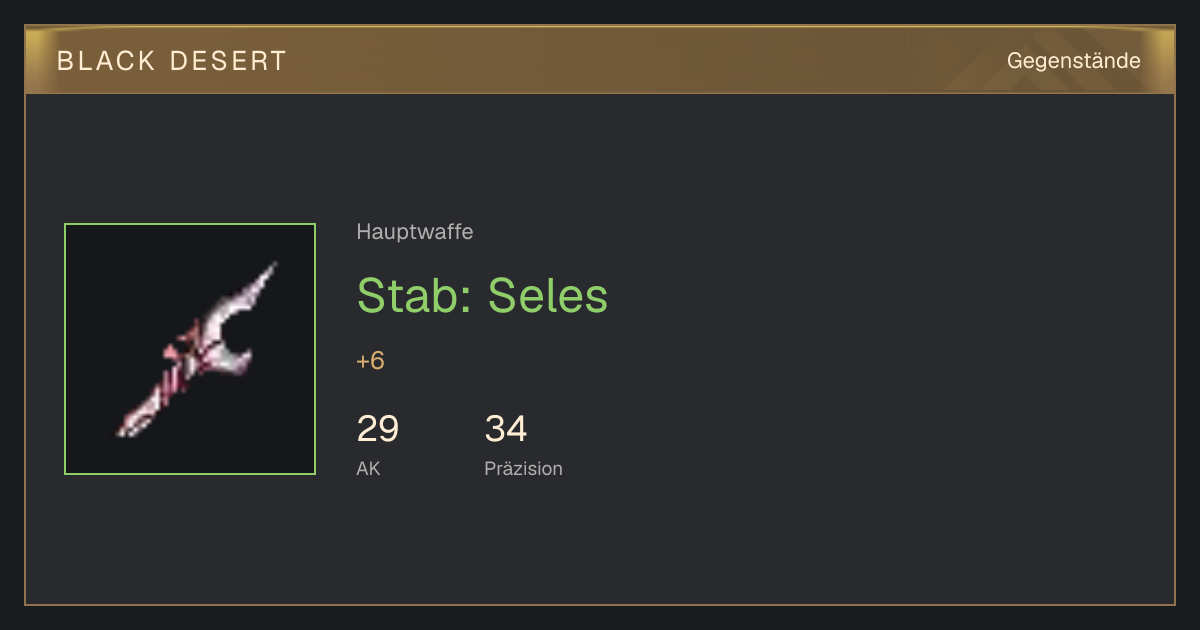Click the gold card border at bottom
The height and width of the screenshot is (630, 1200).
point(600,604)
